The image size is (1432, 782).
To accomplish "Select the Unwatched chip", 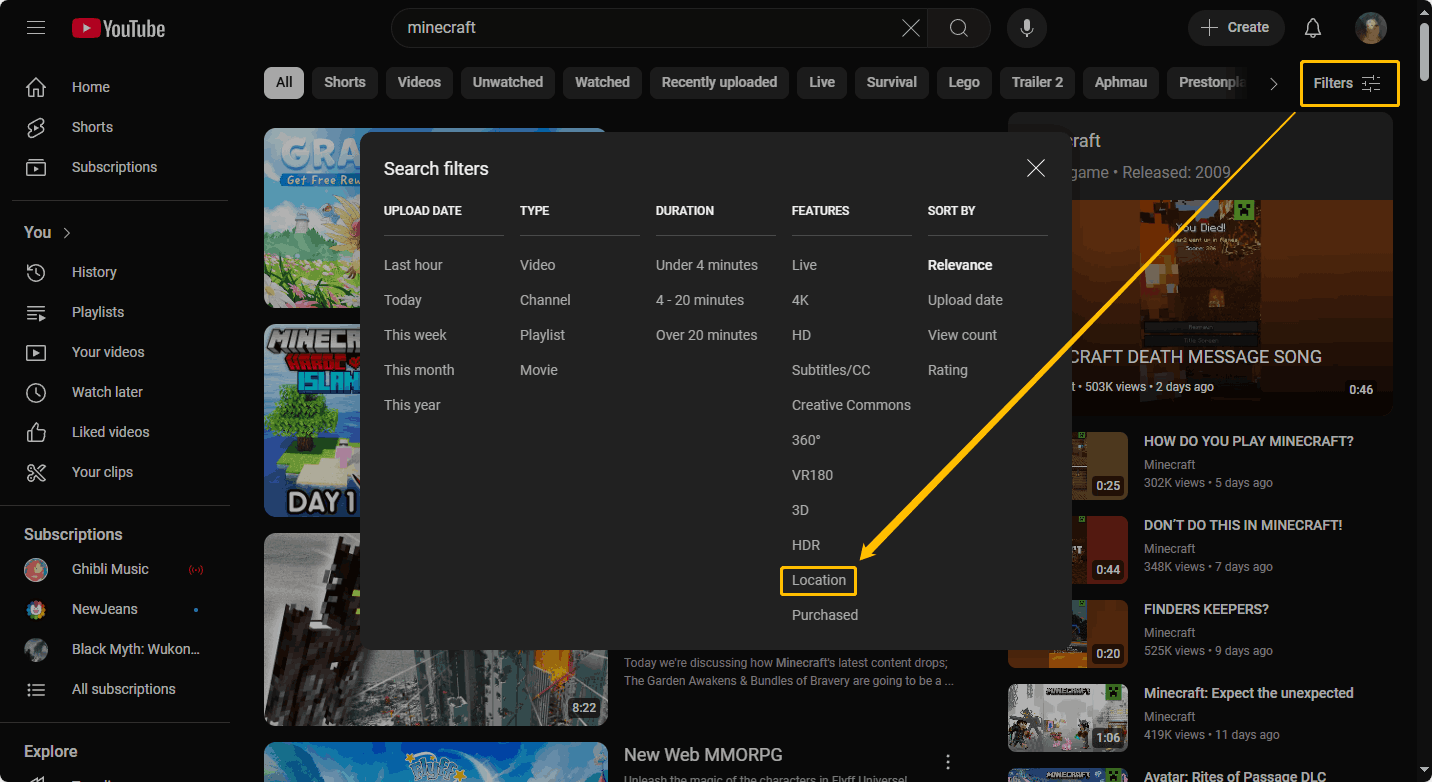I will (x=508, y=82).
